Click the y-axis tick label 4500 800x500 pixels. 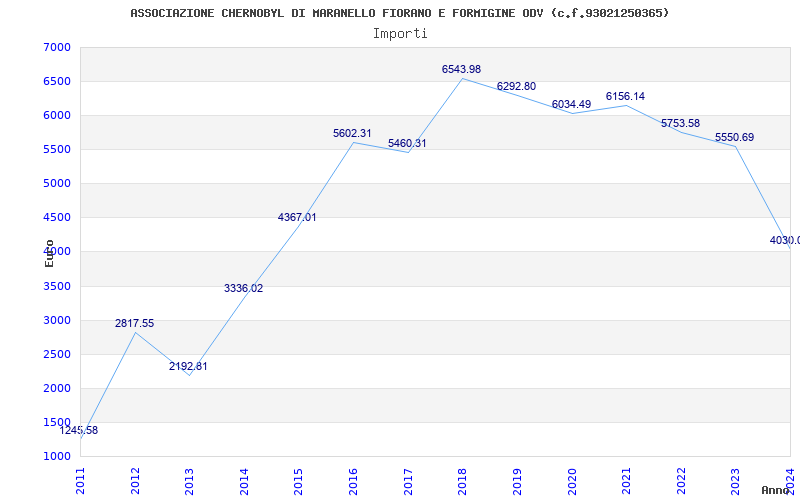pos(57,217)
